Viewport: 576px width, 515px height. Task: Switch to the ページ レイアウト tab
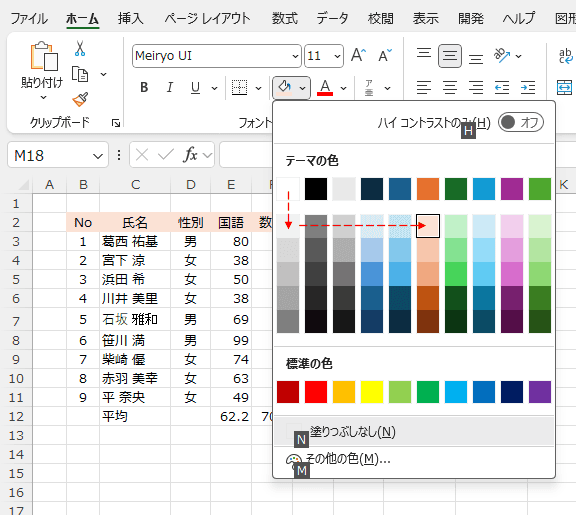(208, 18)
